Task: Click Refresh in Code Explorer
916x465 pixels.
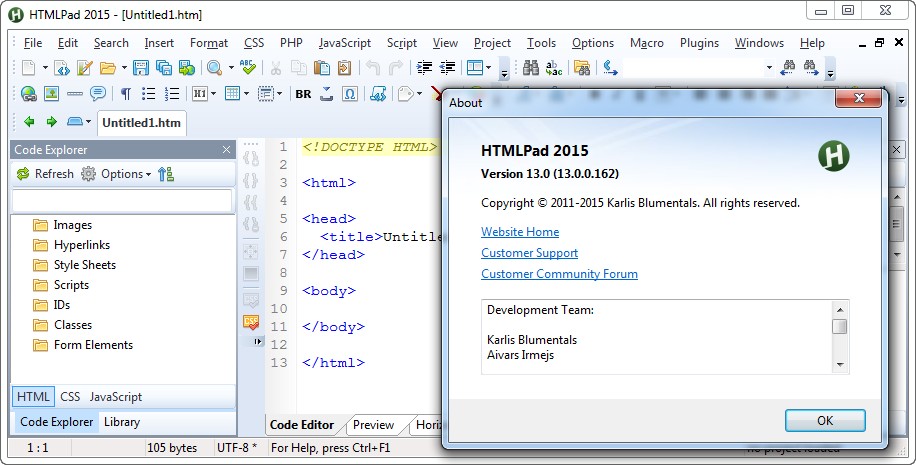Action: point(46,174)
